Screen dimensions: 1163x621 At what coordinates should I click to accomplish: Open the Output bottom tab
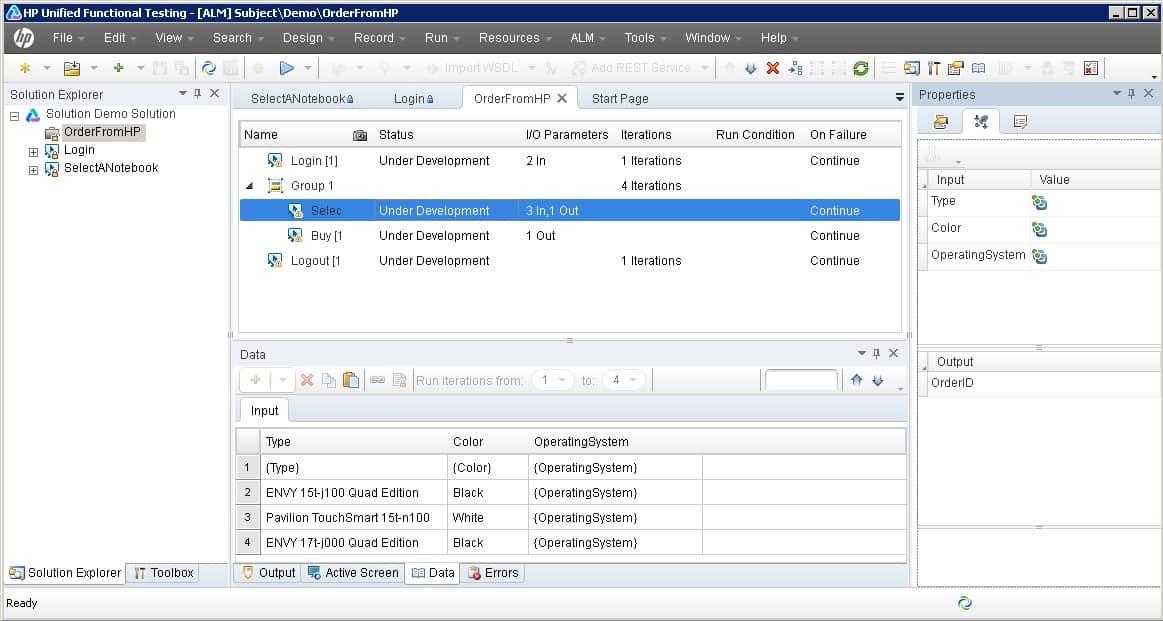[268, 573]
